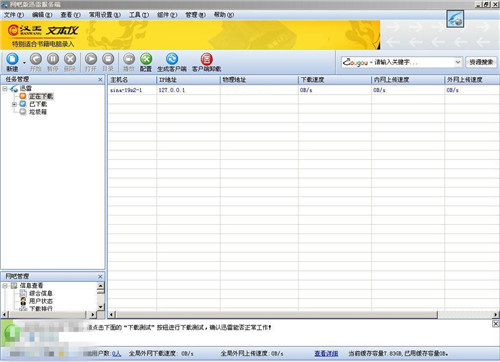Select the 垃圾箱 trash icon
Viewport: 500px width, 362px height.
(x=23, y=112)
